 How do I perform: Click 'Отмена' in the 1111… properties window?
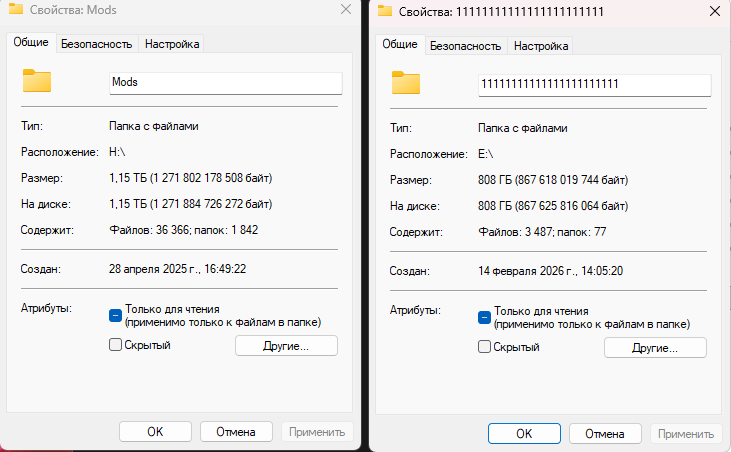pyautogui.click(x=605, y=434)
